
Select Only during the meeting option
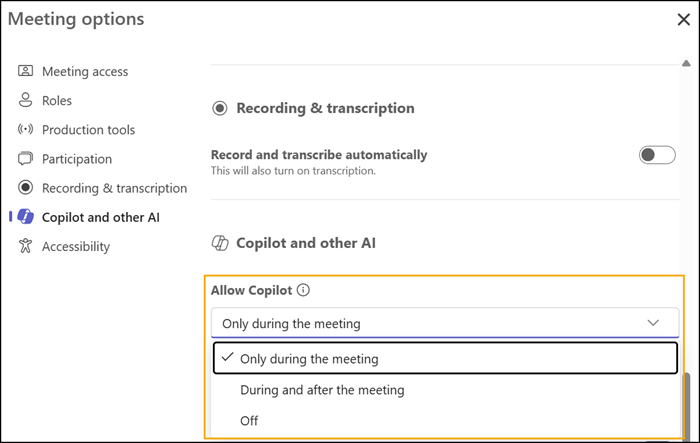coord(445,358)
